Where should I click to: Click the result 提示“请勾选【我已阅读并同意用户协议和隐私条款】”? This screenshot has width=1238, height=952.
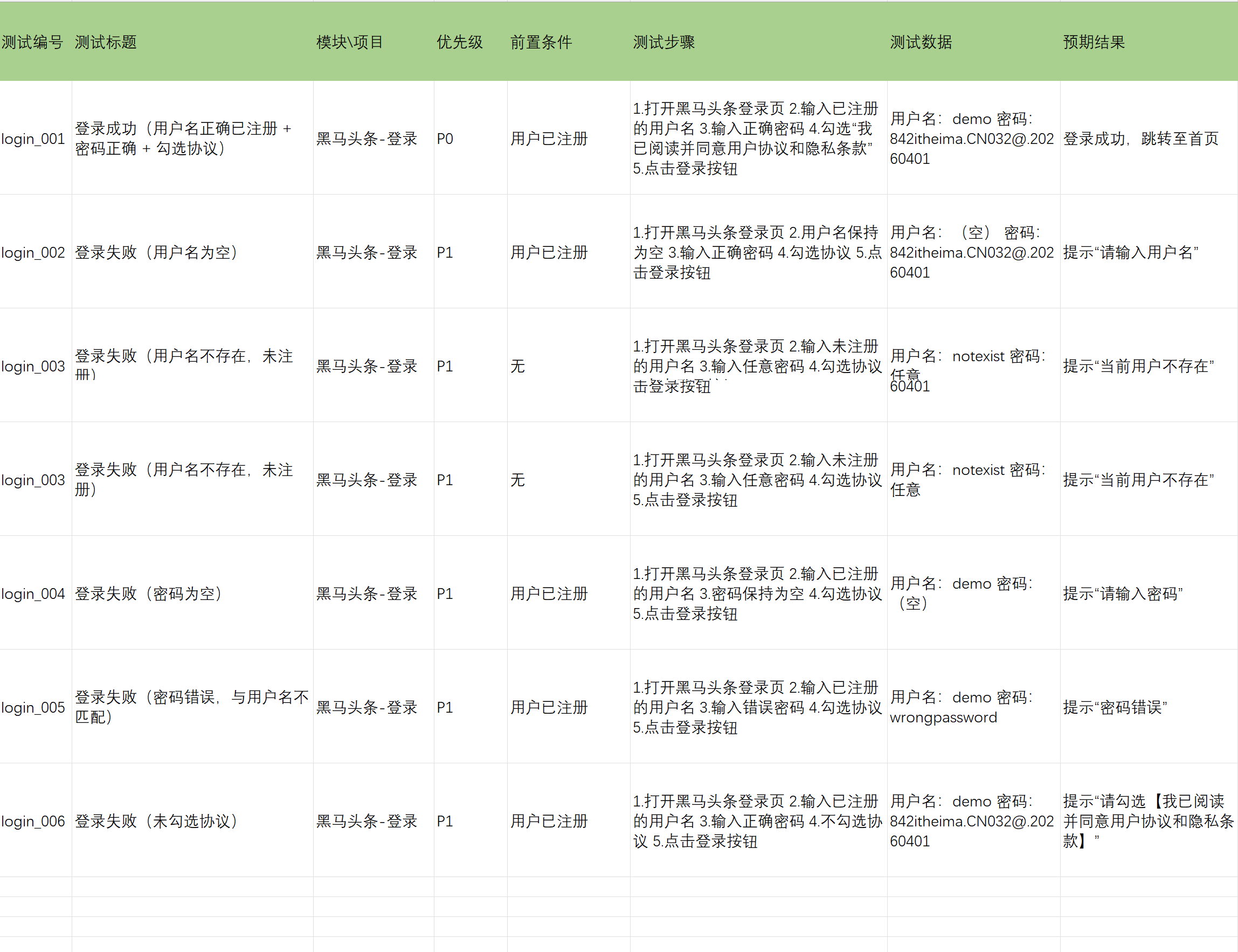[x=1149, y=820]
